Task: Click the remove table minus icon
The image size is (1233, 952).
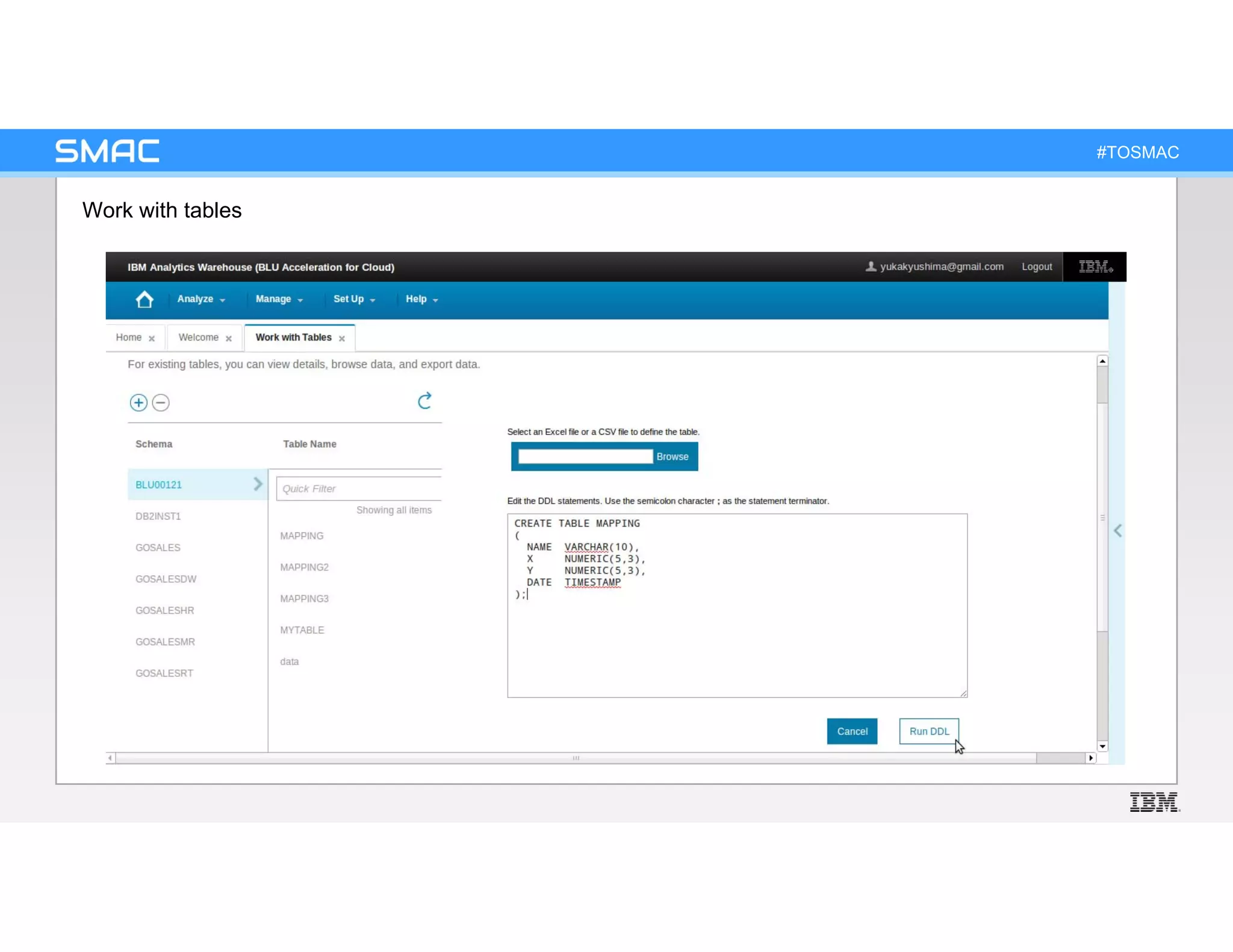Action: [x=161, y=403]
